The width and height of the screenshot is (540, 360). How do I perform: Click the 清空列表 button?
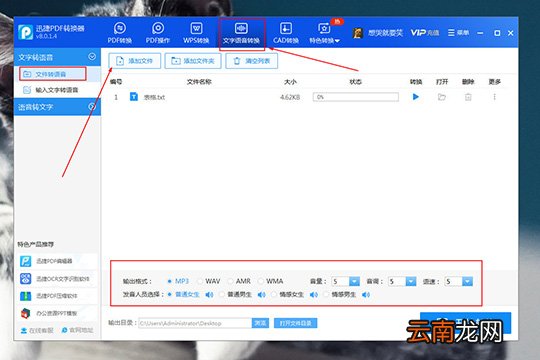251,61
